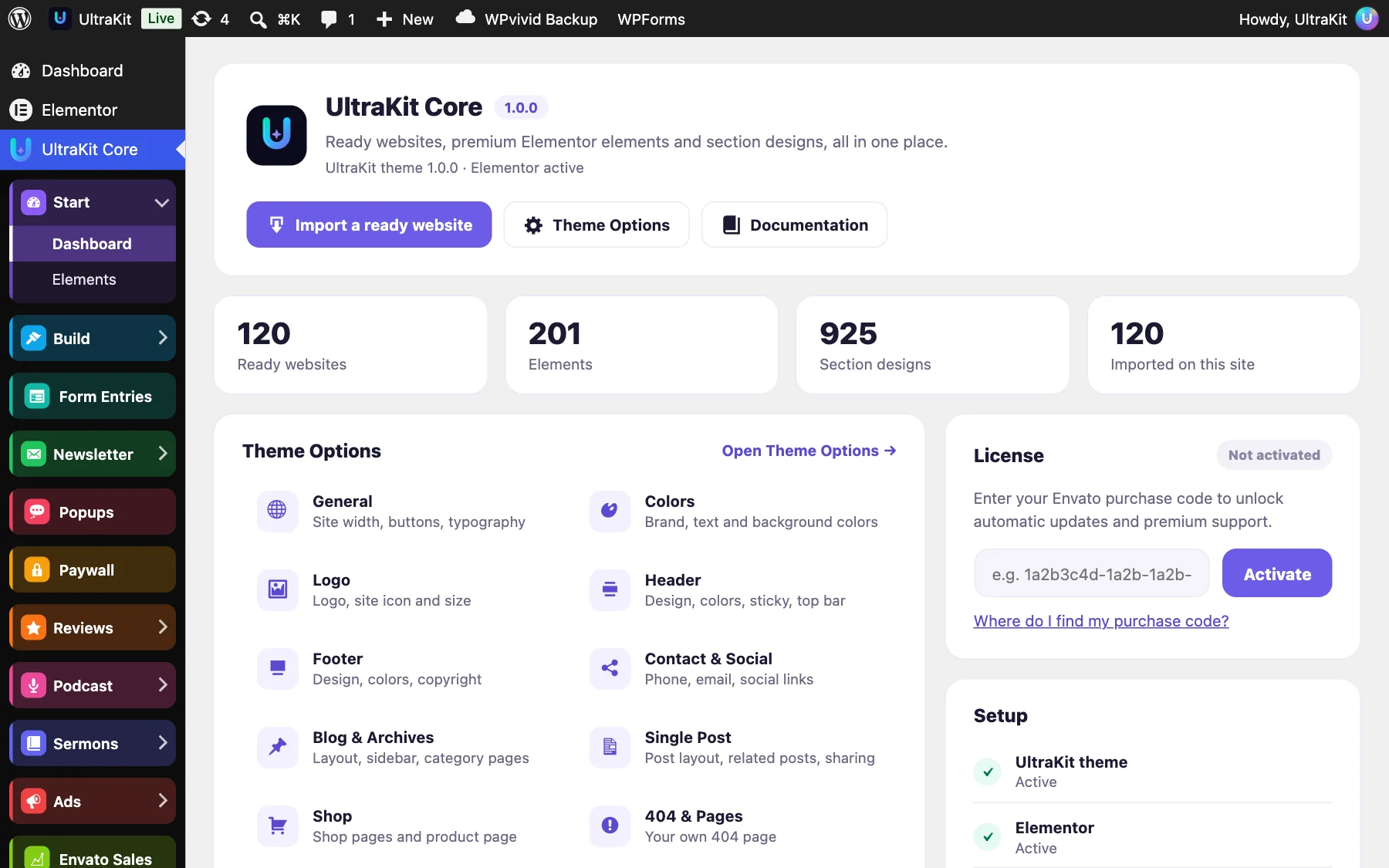Open the Documentation button
Viewport: 1389px width, 868px height.
coord(794,225)
